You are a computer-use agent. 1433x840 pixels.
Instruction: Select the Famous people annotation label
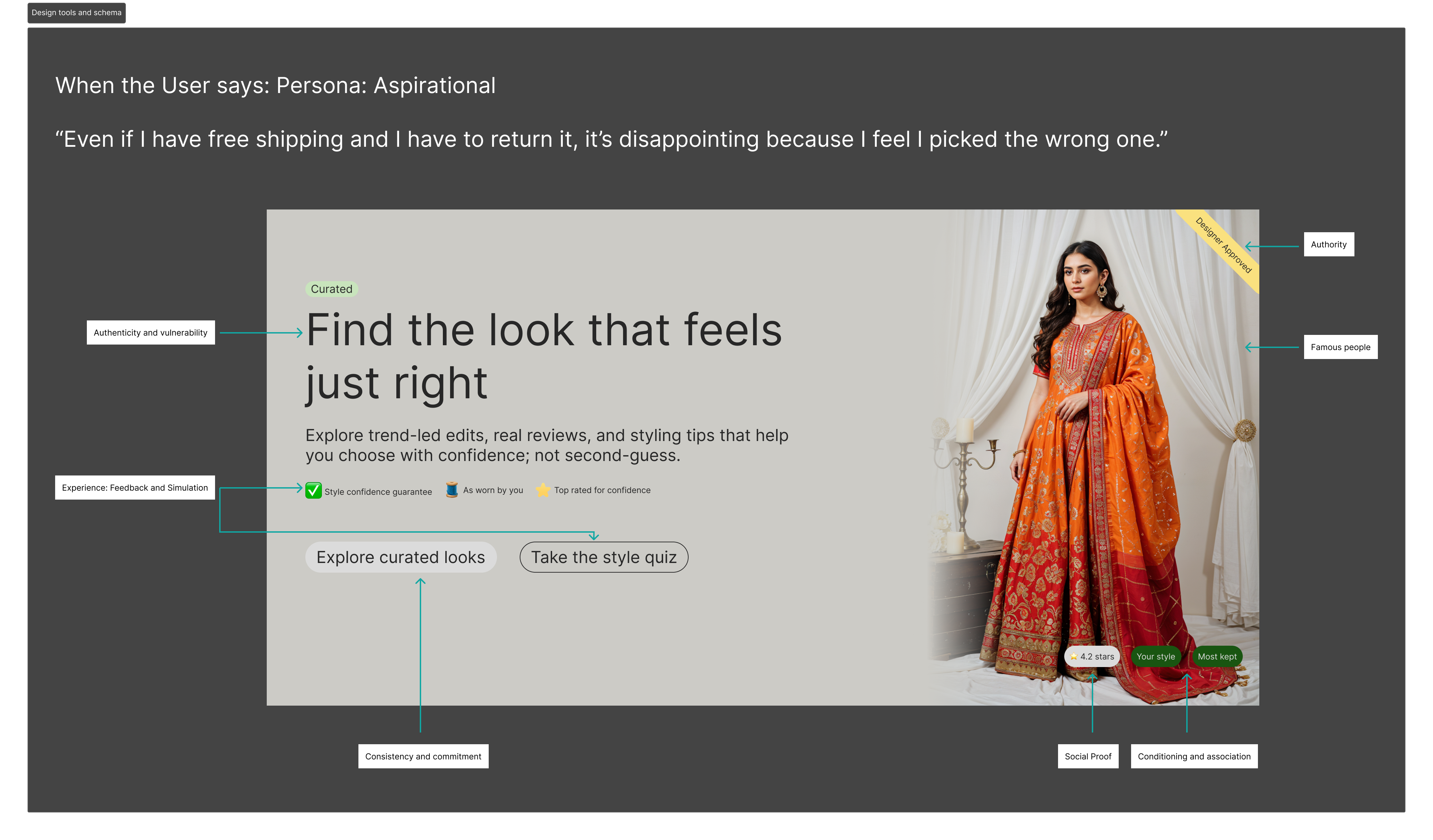[x=1340, y=347]
